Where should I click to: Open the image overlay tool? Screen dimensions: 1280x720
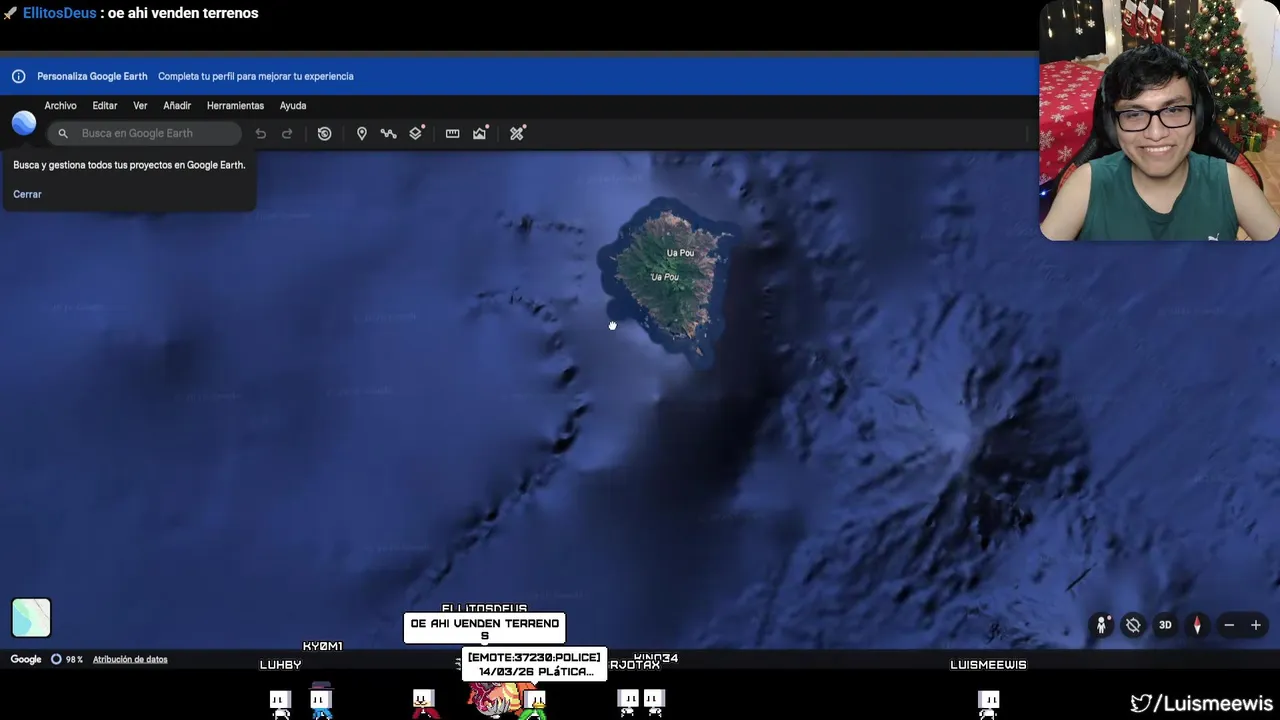point(481,133)
